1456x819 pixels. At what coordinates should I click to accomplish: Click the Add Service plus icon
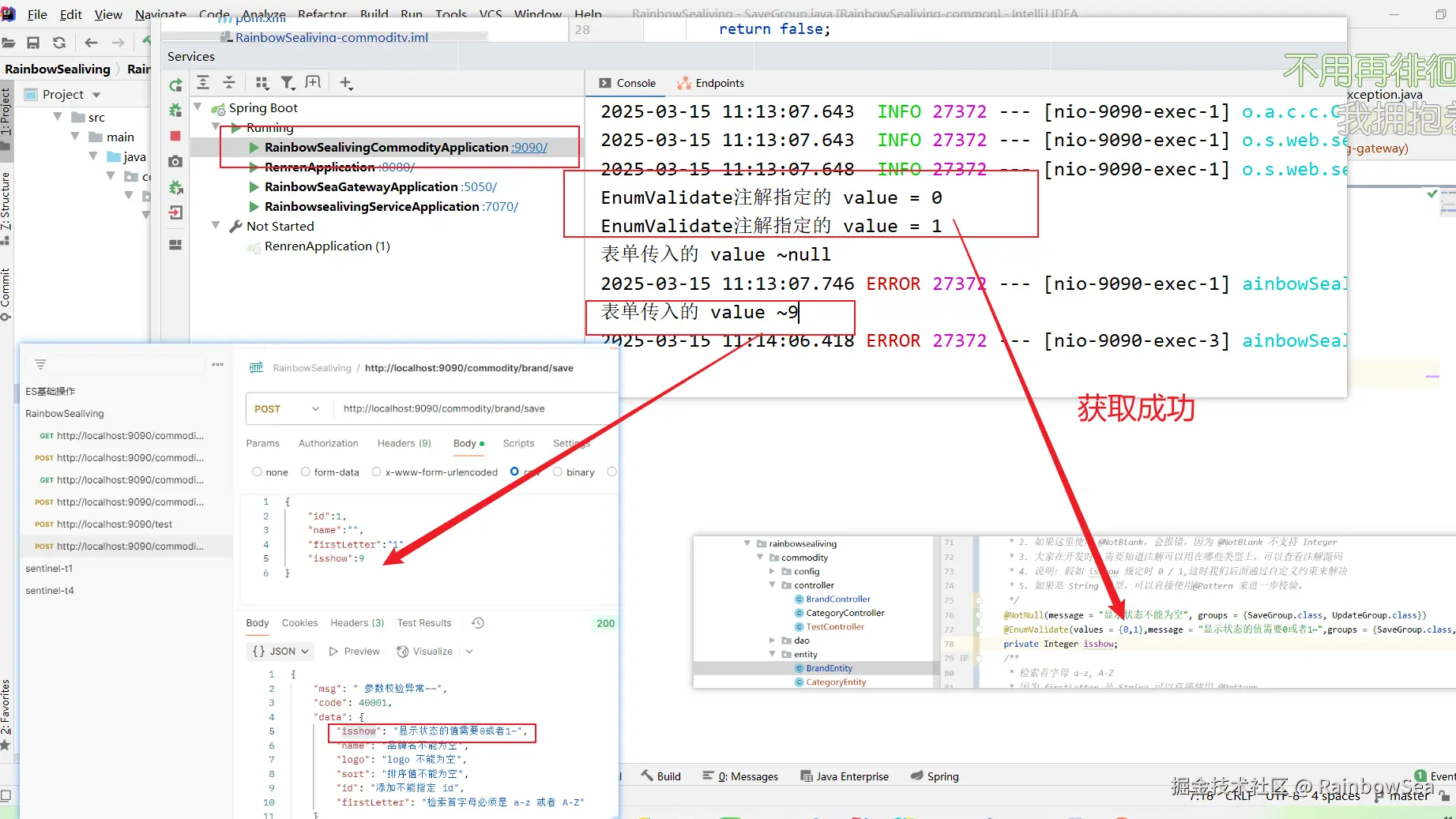coord(346,83)
